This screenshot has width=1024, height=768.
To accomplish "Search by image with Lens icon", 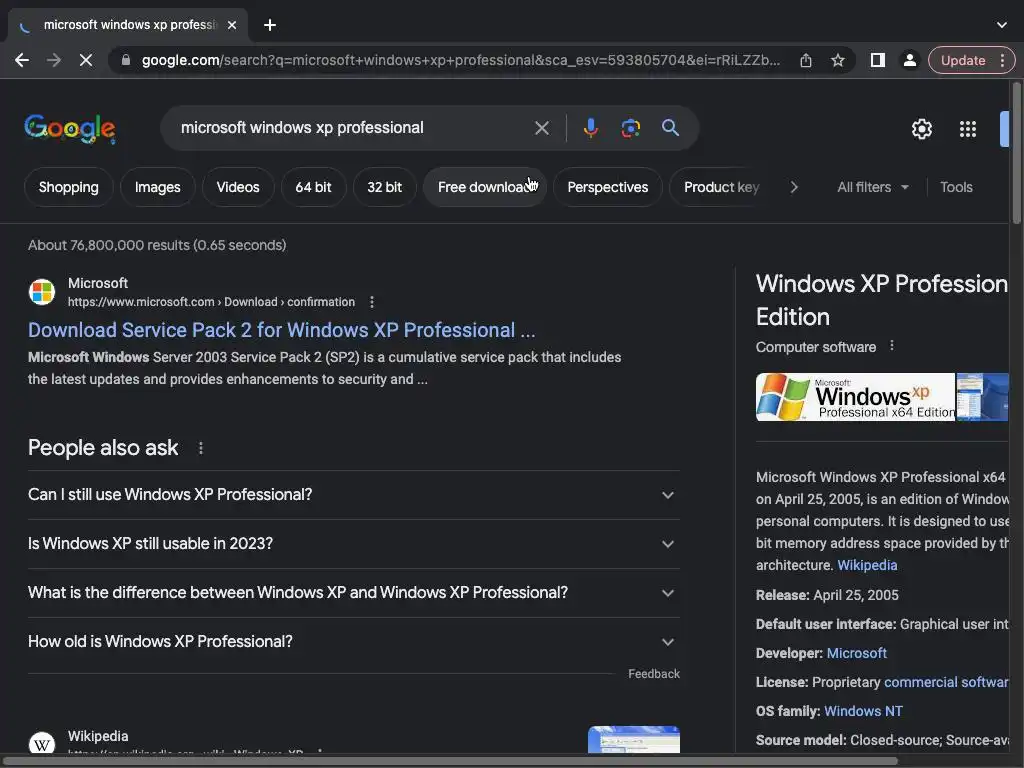I will pos(630,128).
